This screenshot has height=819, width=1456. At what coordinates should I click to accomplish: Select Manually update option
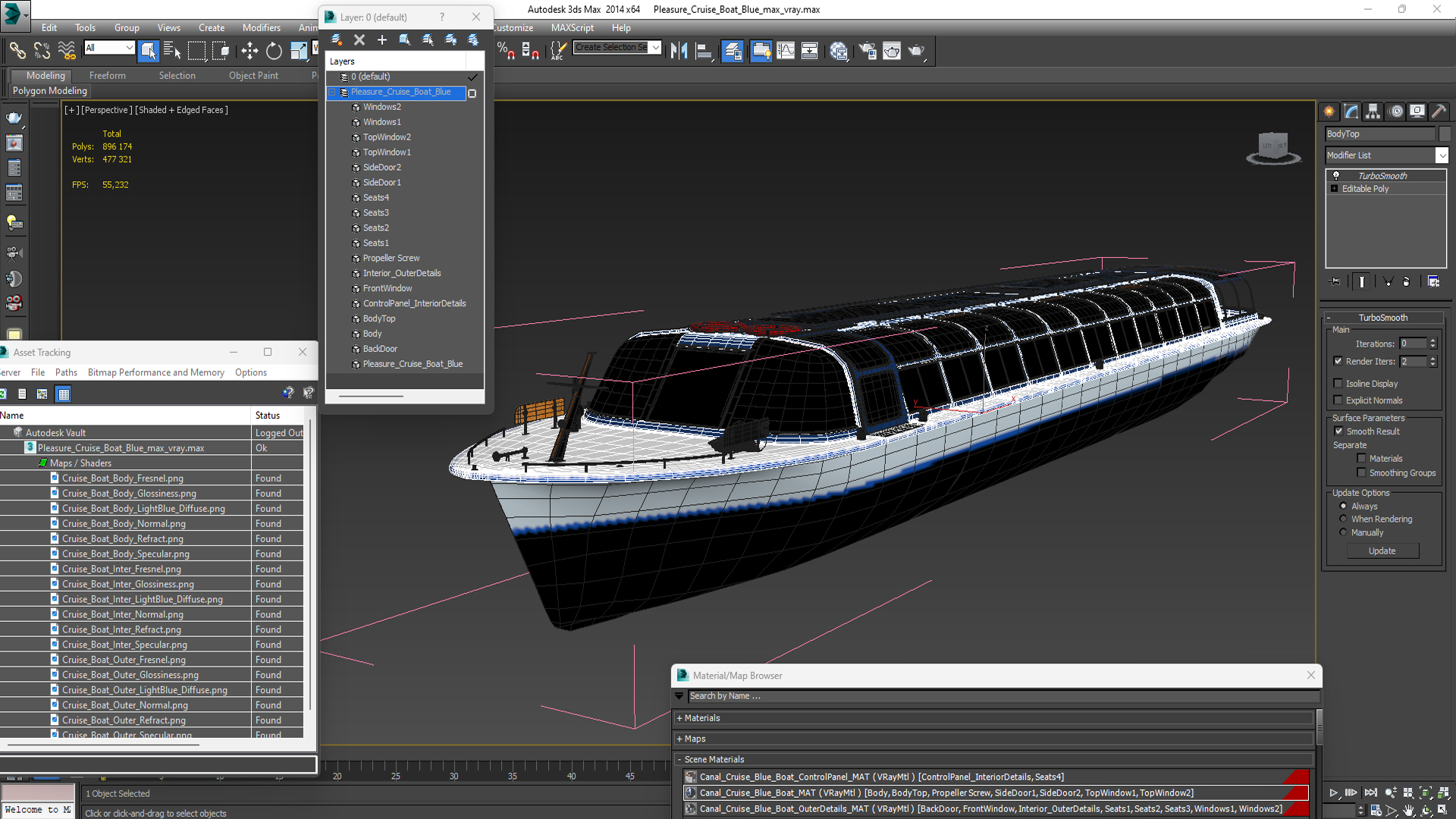click(x=1343, y=533)
